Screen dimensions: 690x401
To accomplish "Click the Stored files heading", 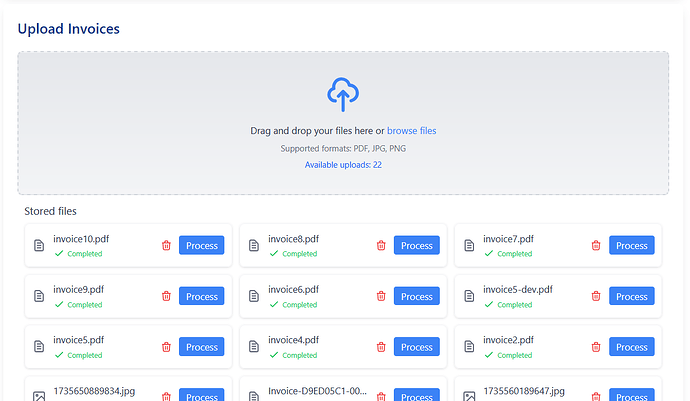I will click(x=50, y=211).
